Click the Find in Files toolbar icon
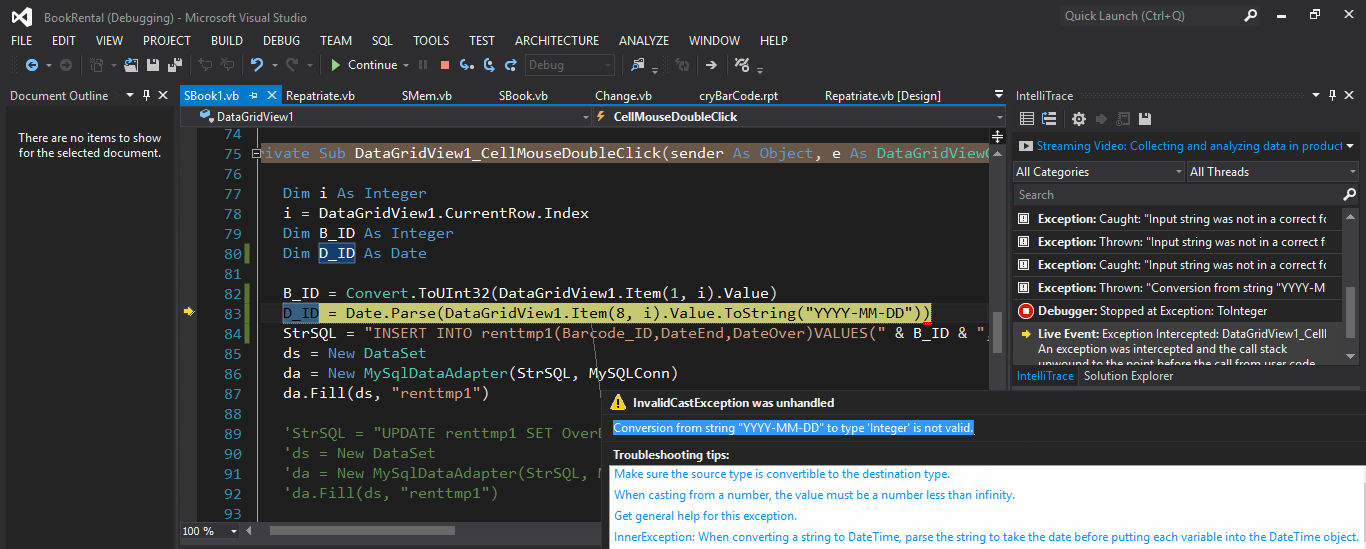The width and height of the screenshot is (1366, 549). (638, 65)
